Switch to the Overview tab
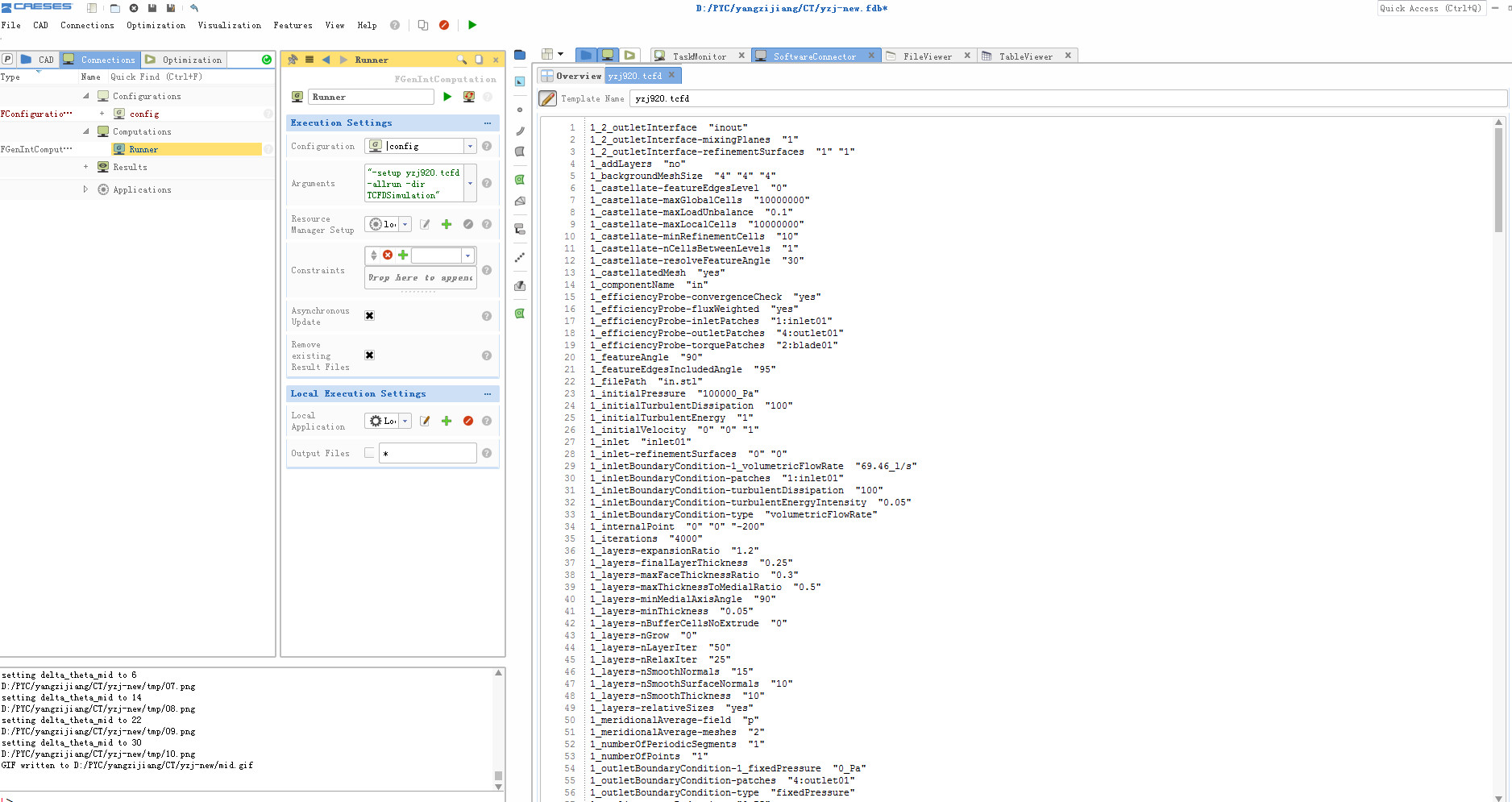 571,76
